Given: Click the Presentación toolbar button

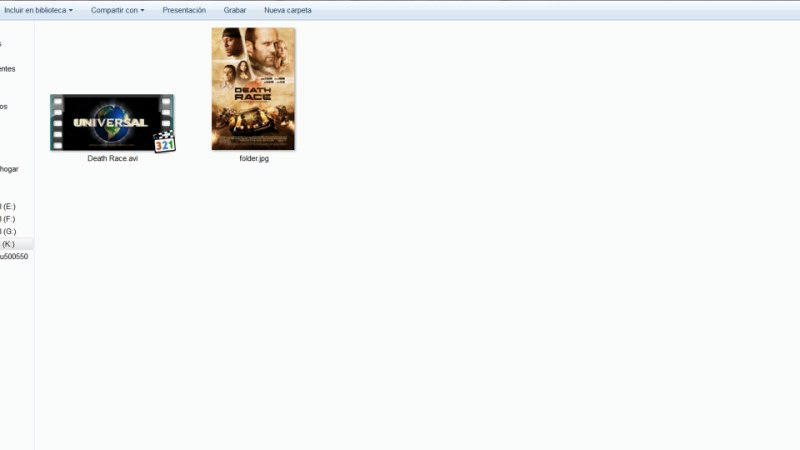Looking at the screenshot, I should (x=184, y=10).
